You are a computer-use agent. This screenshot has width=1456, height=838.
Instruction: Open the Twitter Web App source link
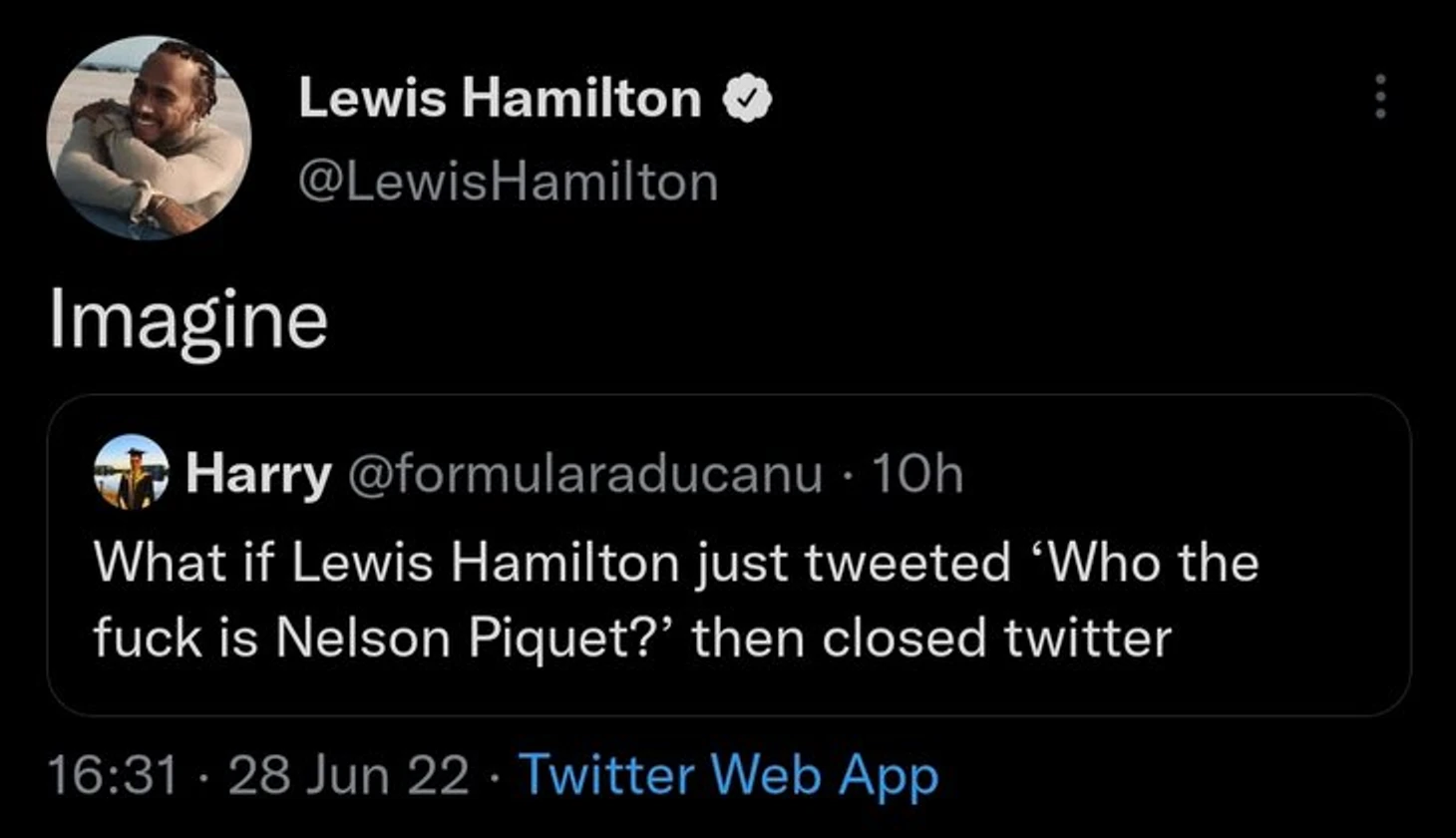[729, 775]
